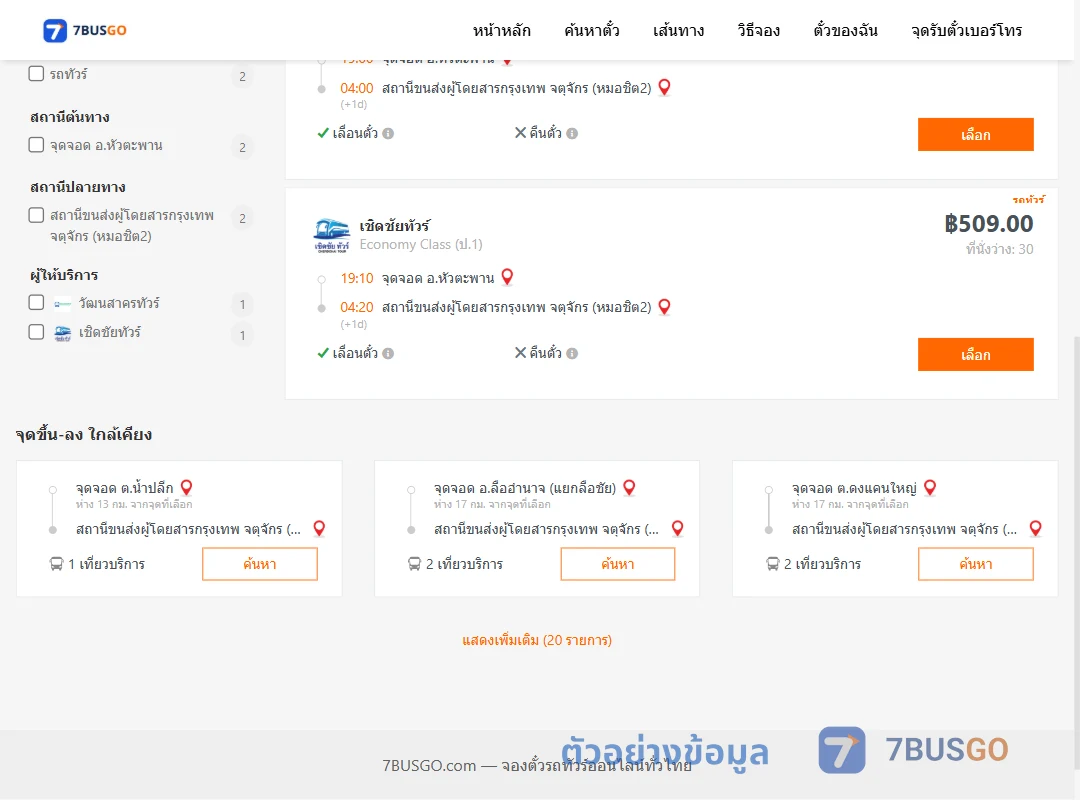
Task: Click the 19:10 departure time
Action: (357, 278)
